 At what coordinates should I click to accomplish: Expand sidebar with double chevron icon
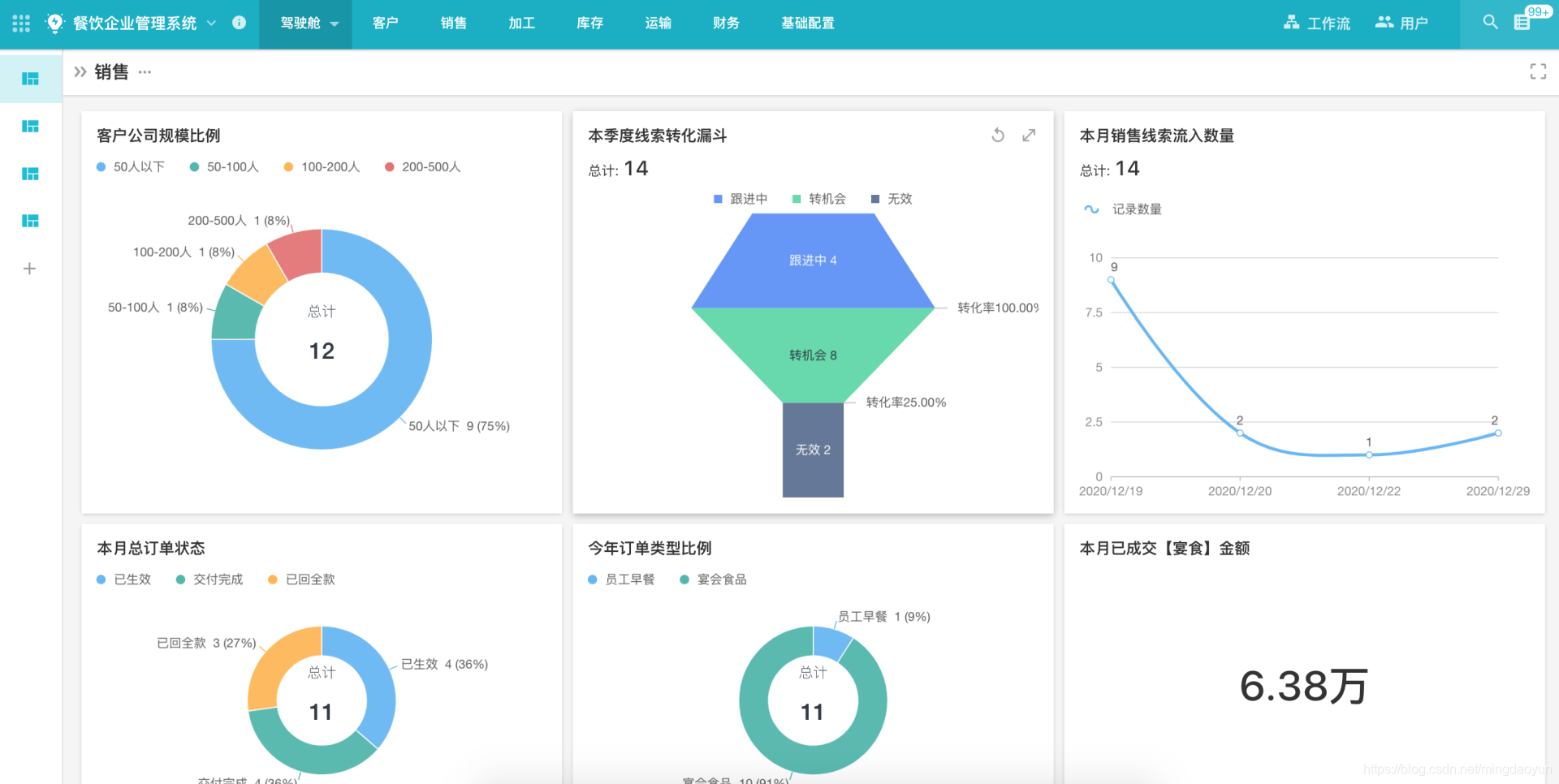80,71
